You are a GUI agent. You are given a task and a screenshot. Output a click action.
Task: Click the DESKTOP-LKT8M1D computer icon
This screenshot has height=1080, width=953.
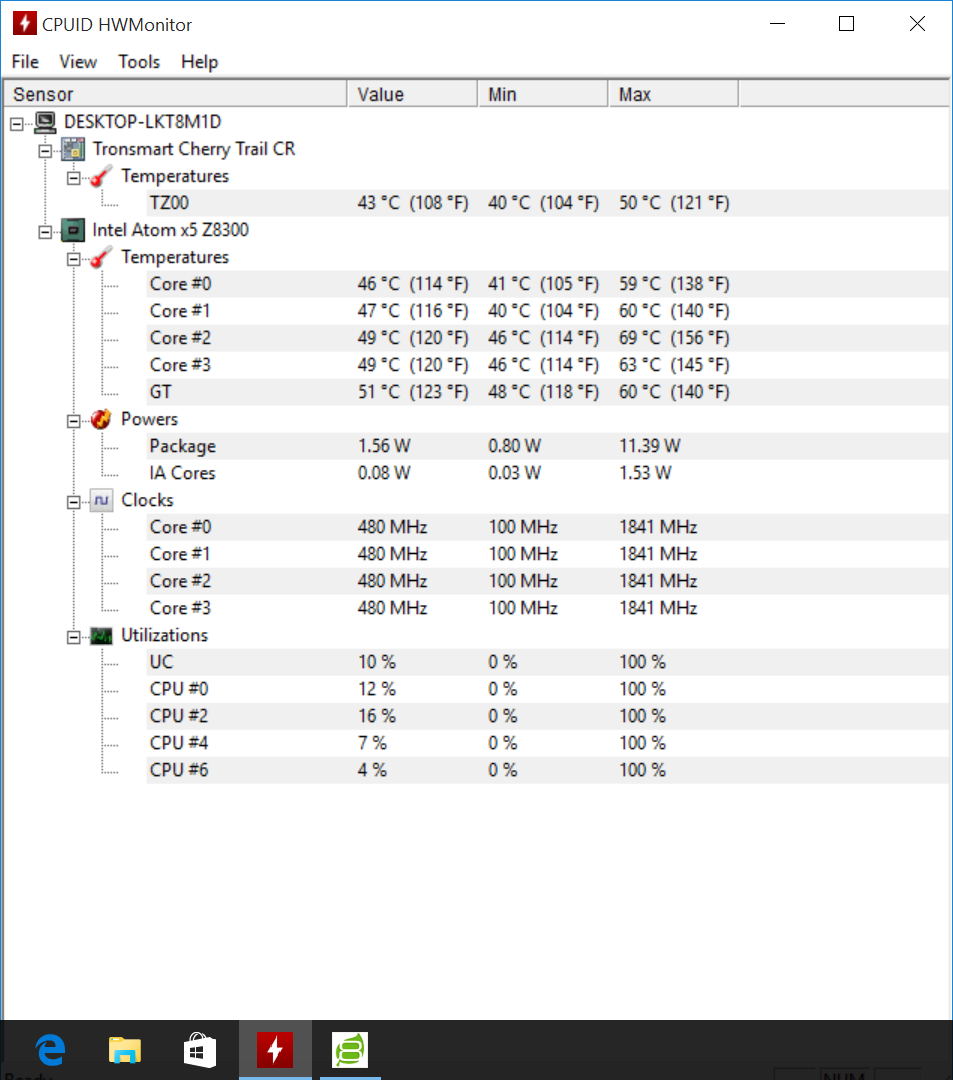43,121
